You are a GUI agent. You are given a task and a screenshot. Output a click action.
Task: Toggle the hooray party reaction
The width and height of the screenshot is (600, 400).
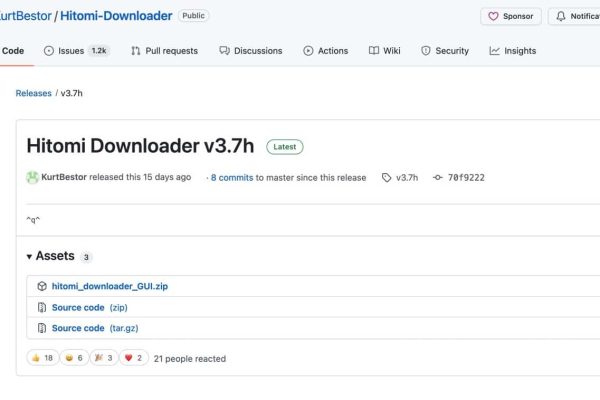[x=103, y=358]
